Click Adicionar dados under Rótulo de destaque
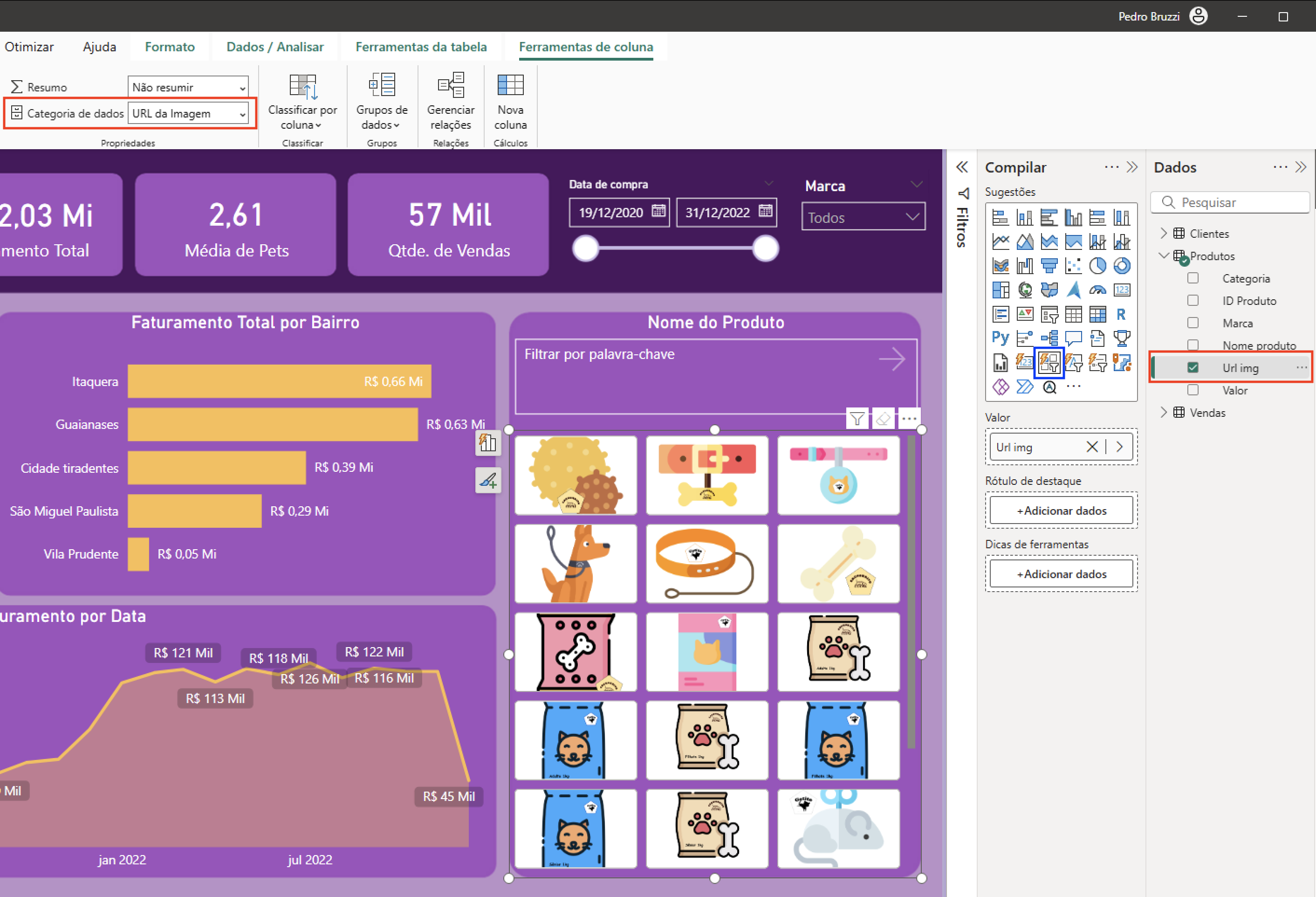The image size is (1316, 897). tap(1061, 511)
